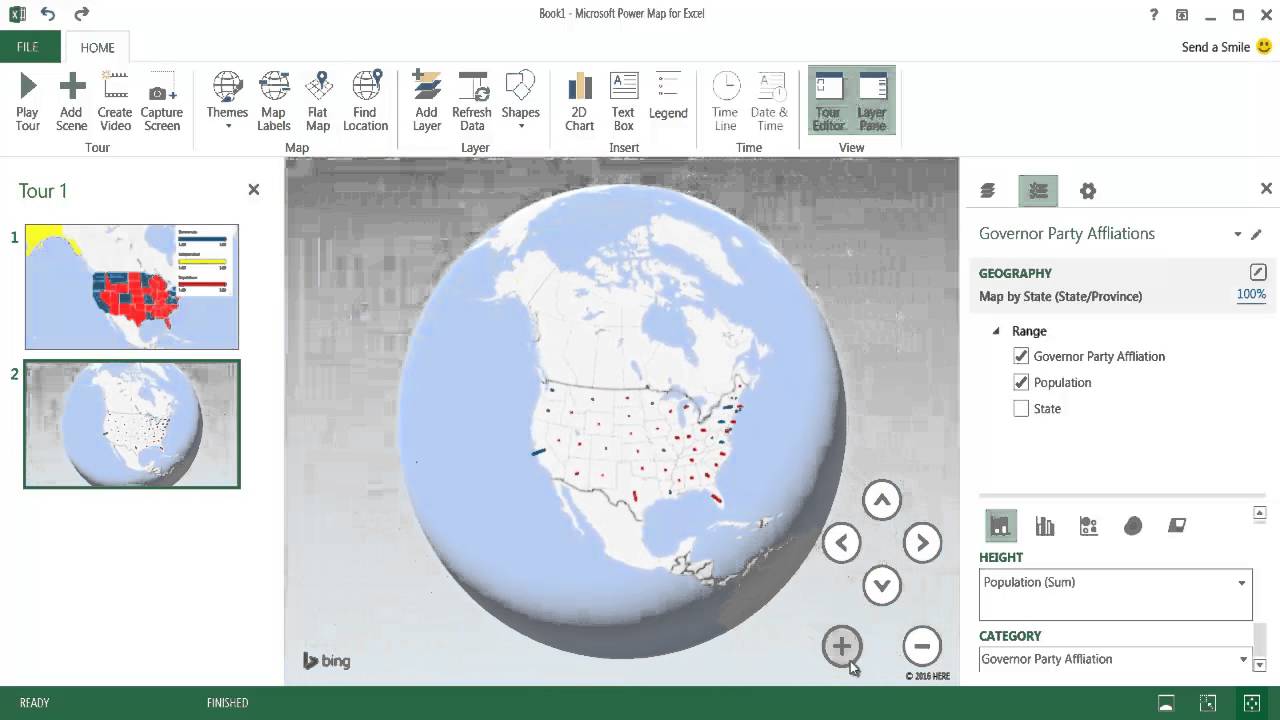
Task: Toggle the Tour Editor pane
Action: click(829, 102)
